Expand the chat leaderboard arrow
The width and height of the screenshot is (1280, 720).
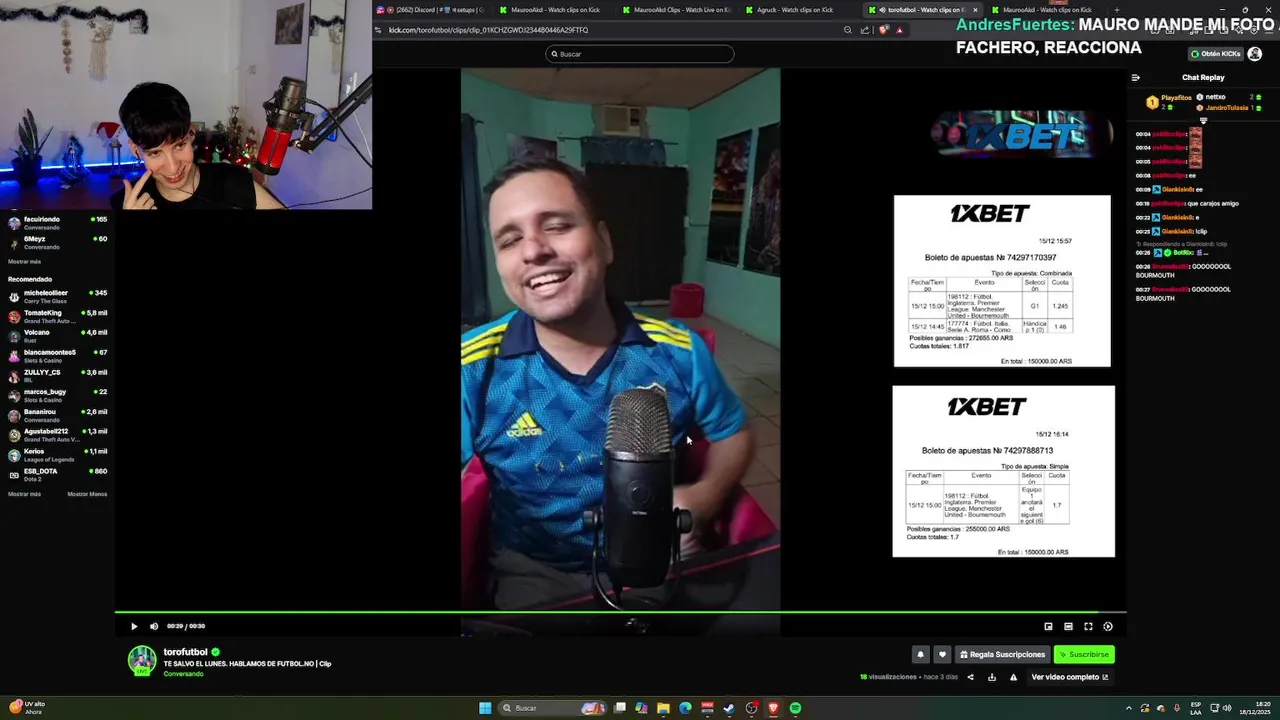pyautogui.click(x=1203, y=120)
